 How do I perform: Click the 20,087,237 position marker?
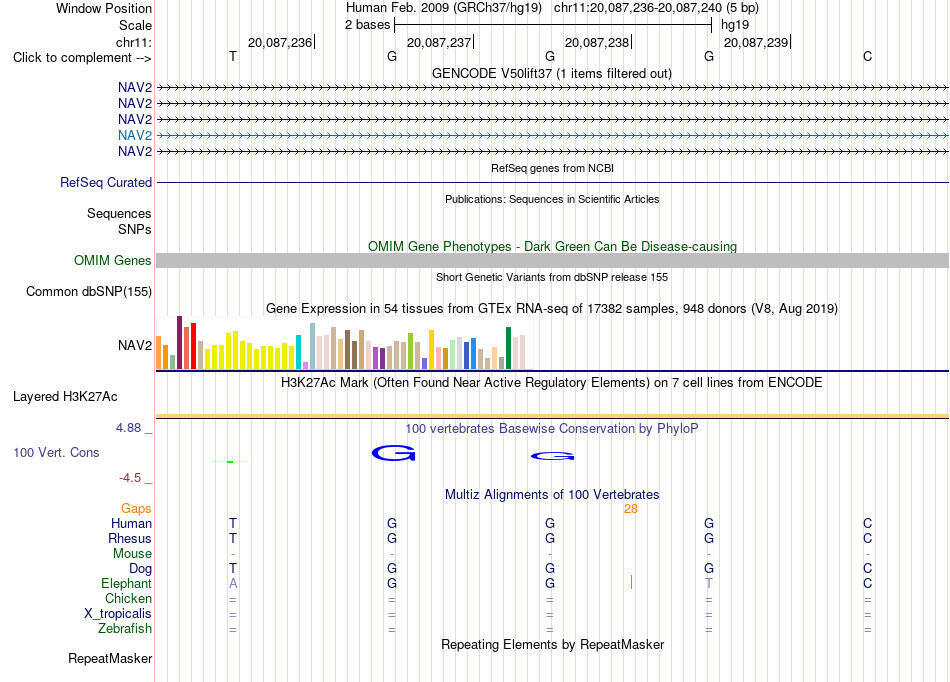[x=440, y=42]
